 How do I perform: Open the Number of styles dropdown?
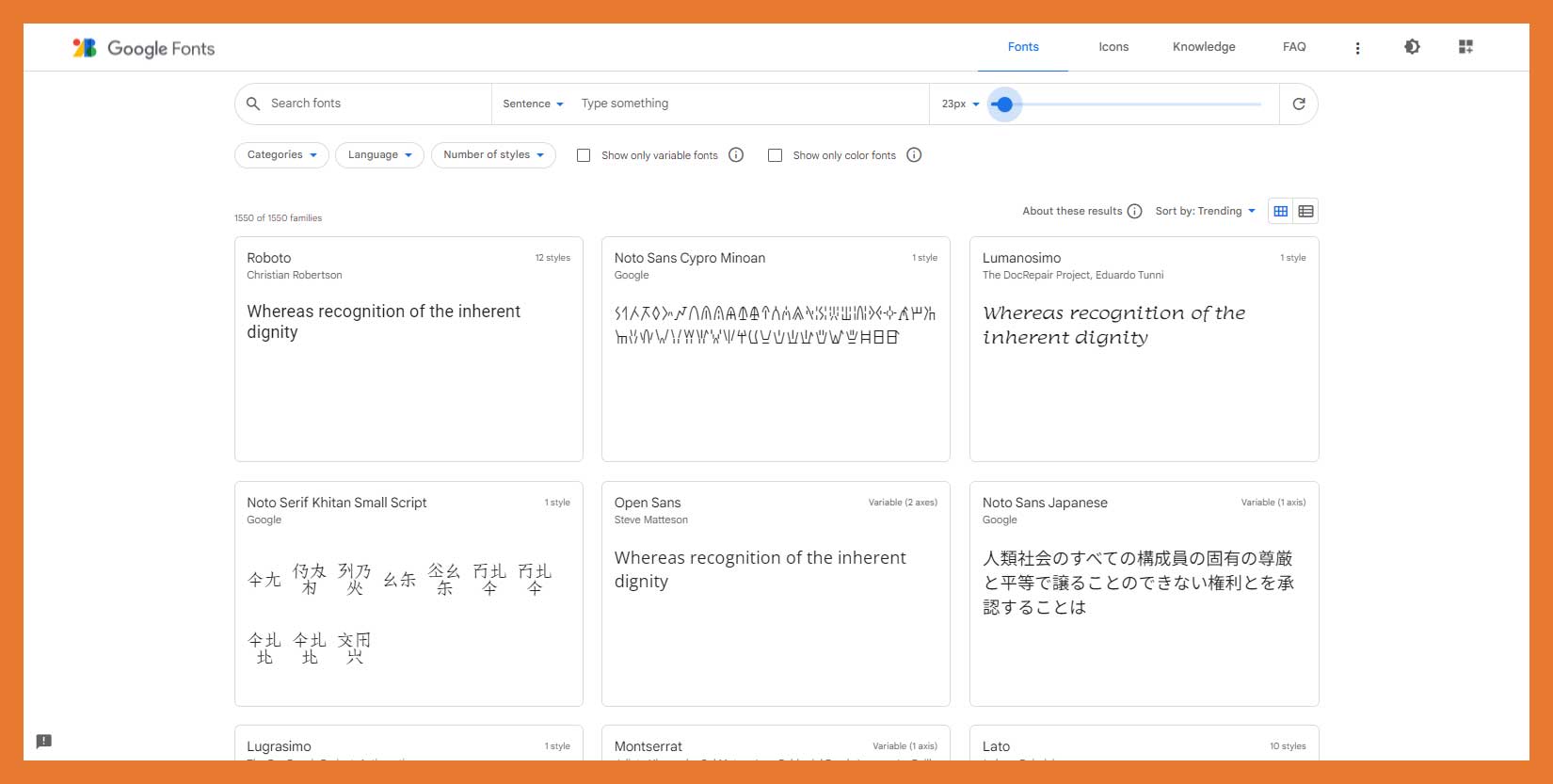[493, 155]
